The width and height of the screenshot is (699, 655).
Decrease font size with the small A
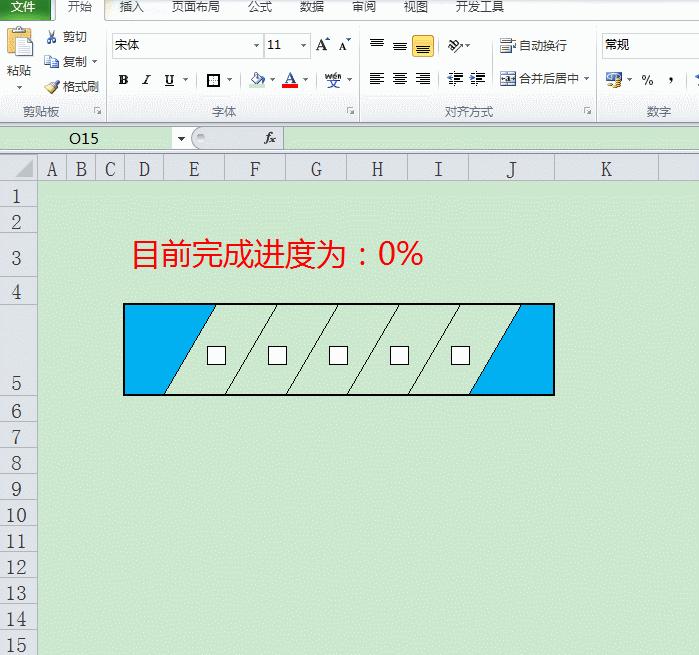point(344,45)
